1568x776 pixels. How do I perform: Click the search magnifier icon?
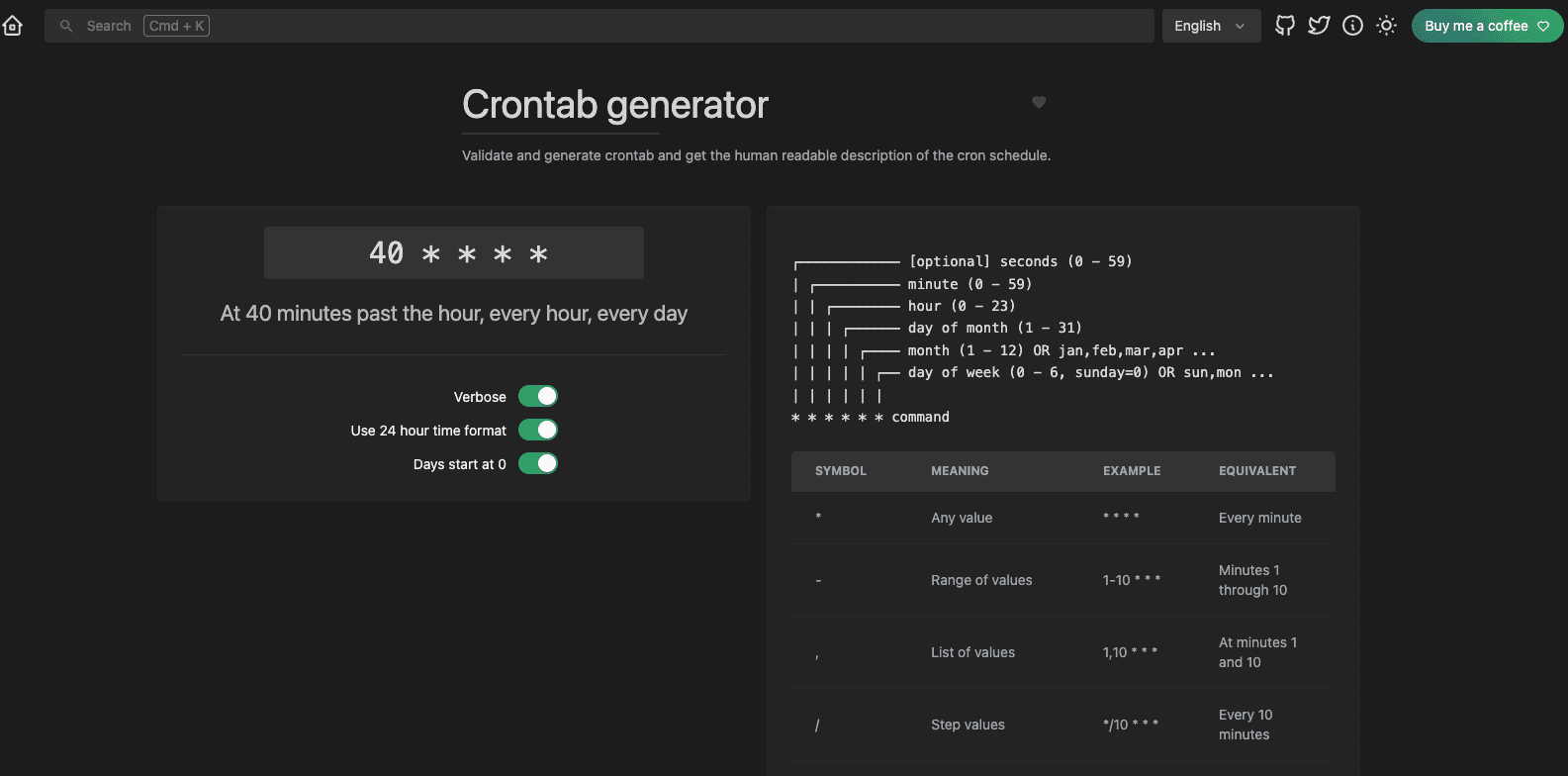coord(66,26)
